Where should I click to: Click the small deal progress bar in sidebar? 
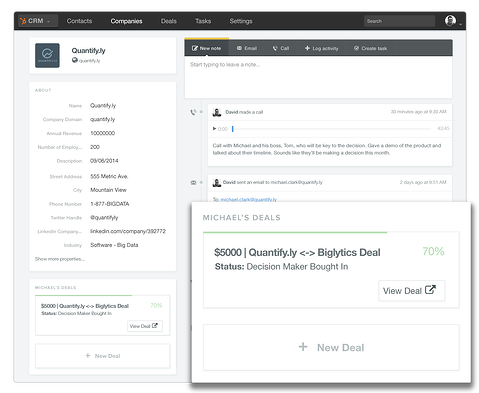coord(84,295)
